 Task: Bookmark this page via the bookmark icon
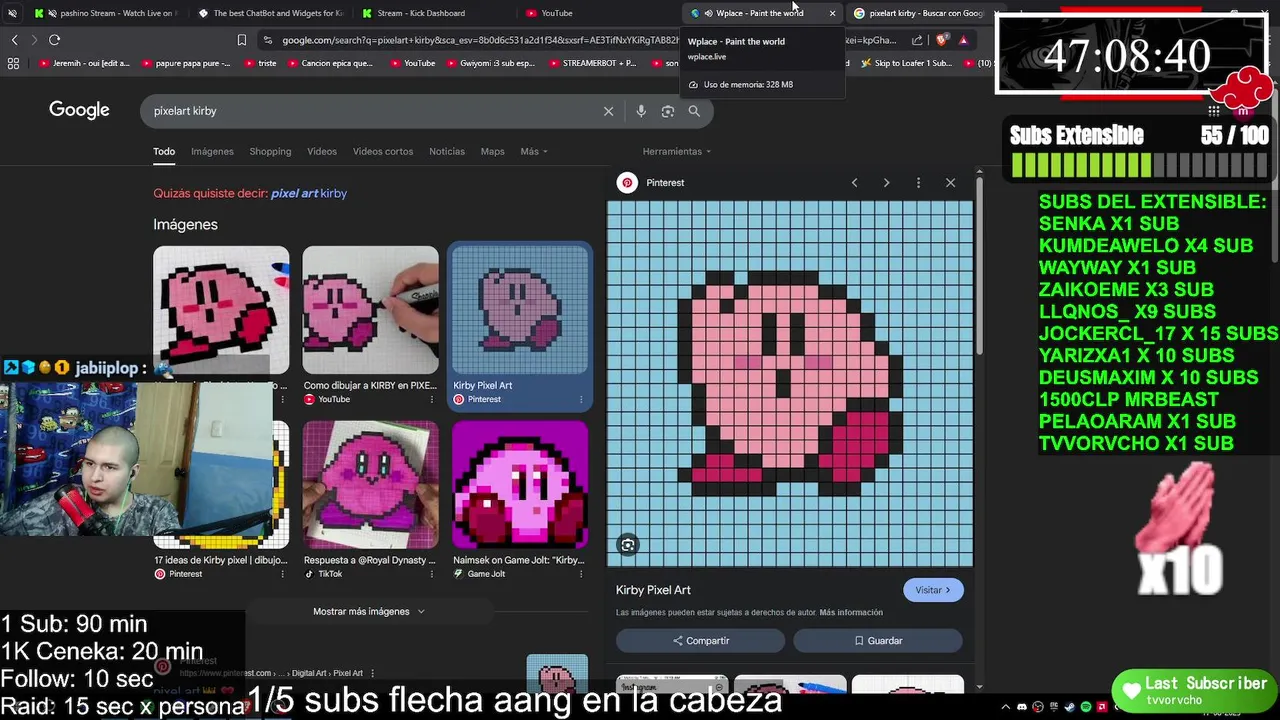click(241, 40)
